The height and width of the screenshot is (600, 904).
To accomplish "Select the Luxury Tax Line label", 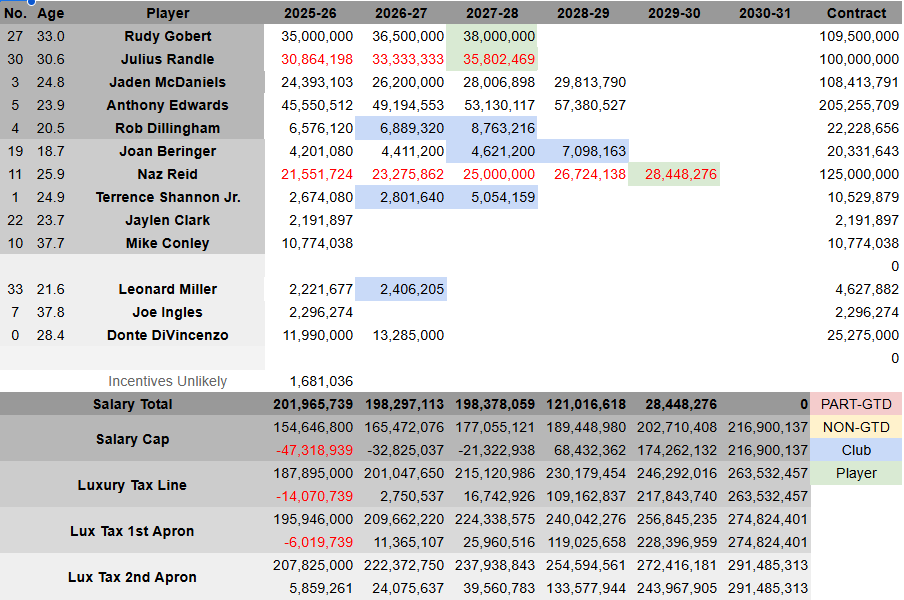I will [x=133, y=485].
